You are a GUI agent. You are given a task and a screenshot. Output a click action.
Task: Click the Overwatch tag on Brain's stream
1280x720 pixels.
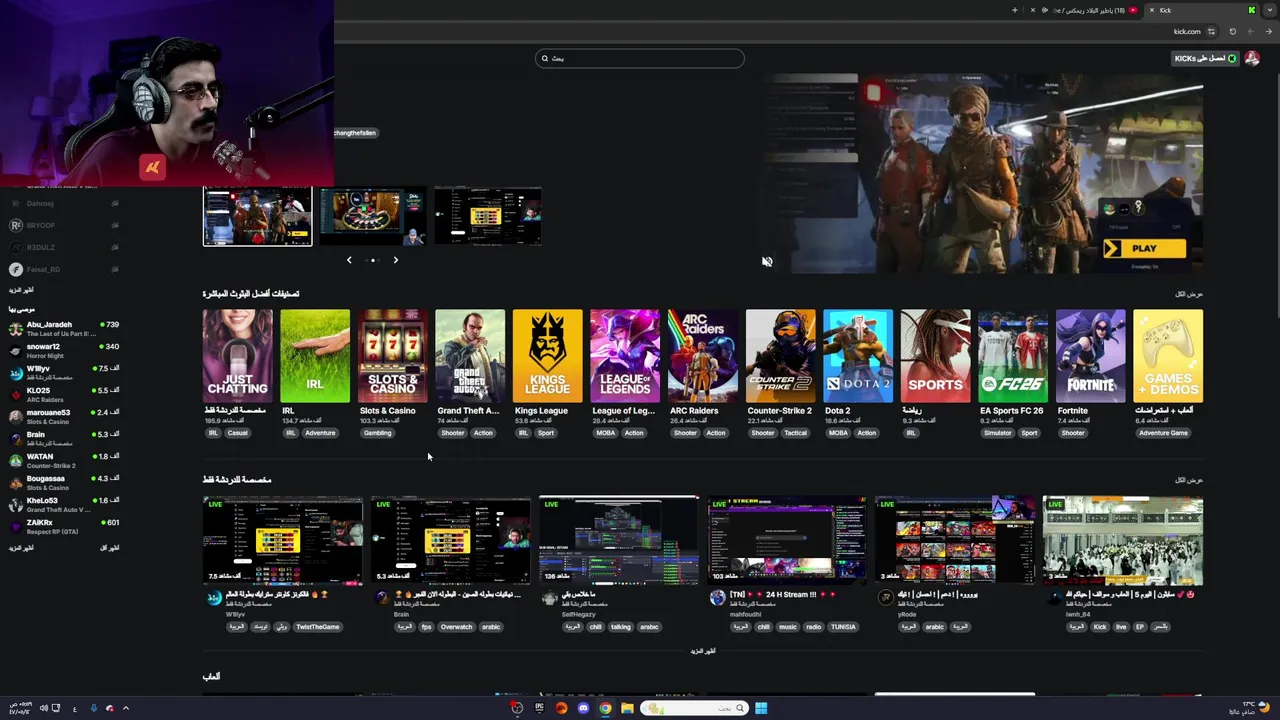tap(456, 627)
